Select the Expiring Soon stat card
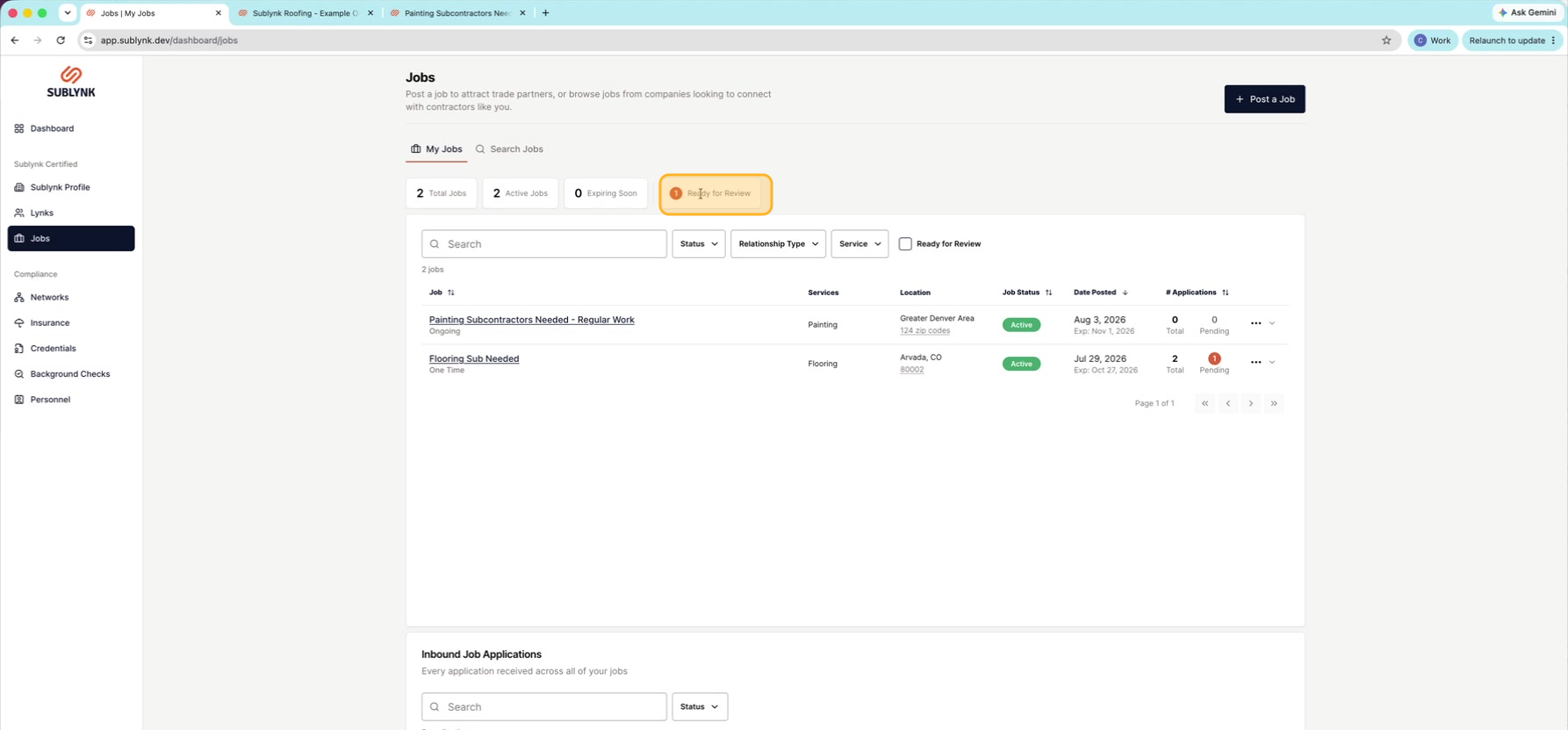Viewport: 1568px width, 730px height. (606, 193)
